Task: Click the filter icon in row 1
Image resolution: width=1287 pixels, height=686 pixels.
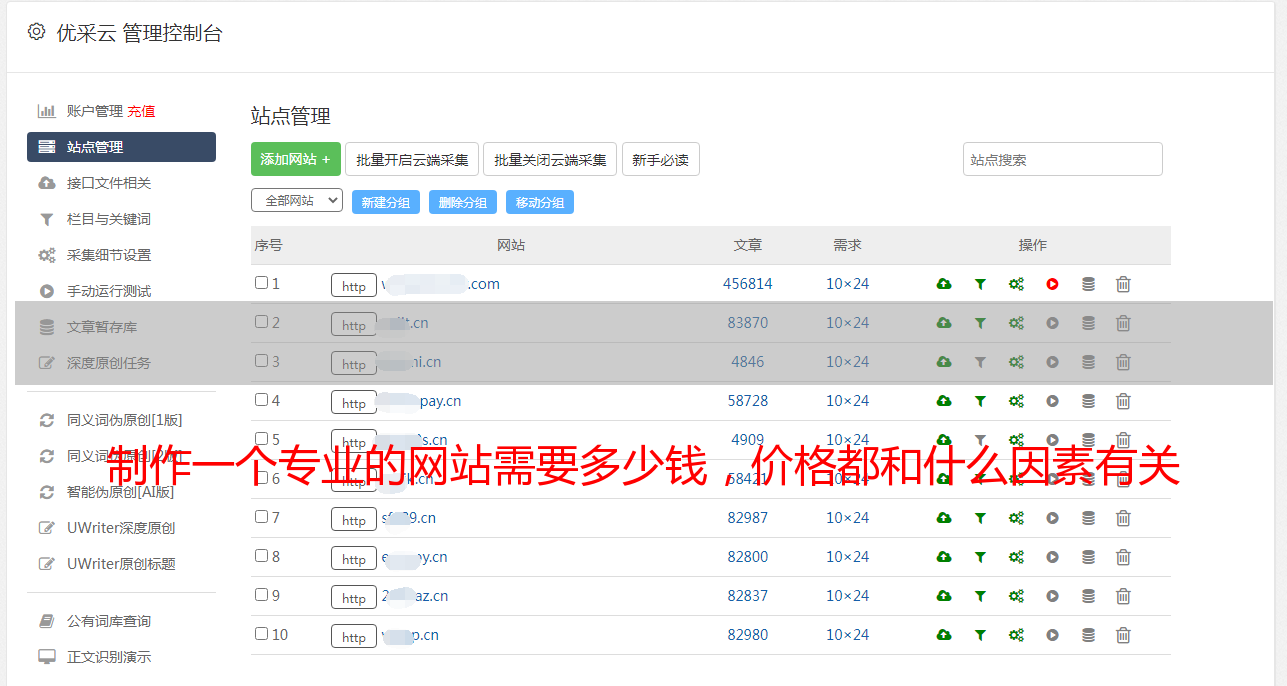Action: [x=980, y=284]
